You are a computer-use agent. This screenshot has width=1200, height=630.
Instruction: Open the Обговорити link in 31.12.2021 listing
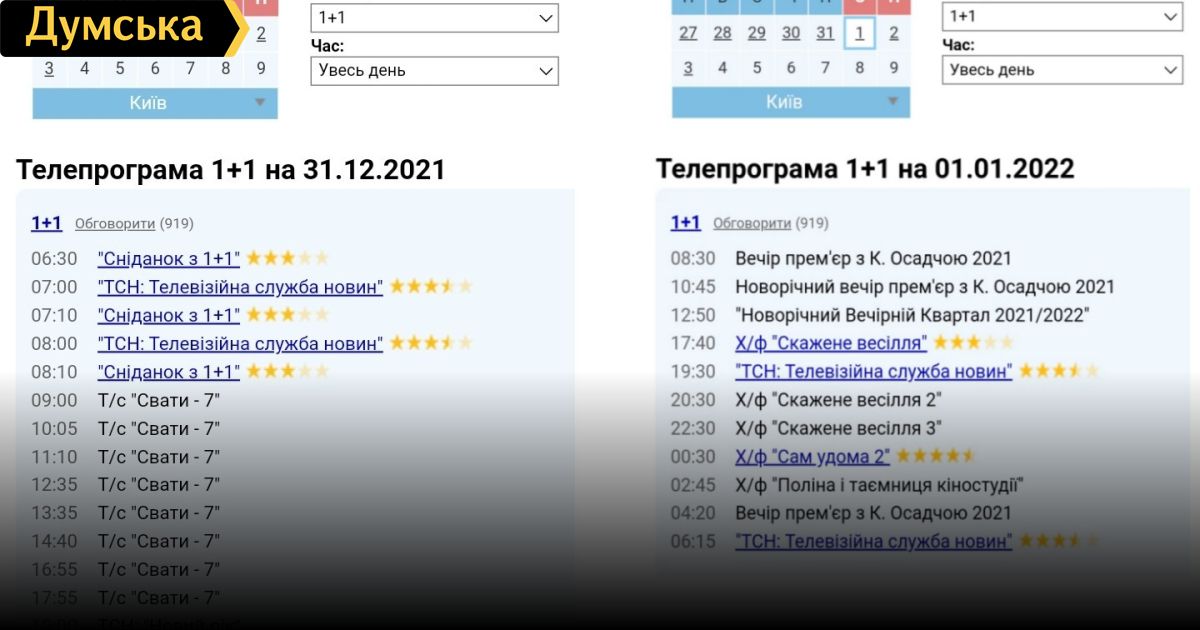(115, 224)
